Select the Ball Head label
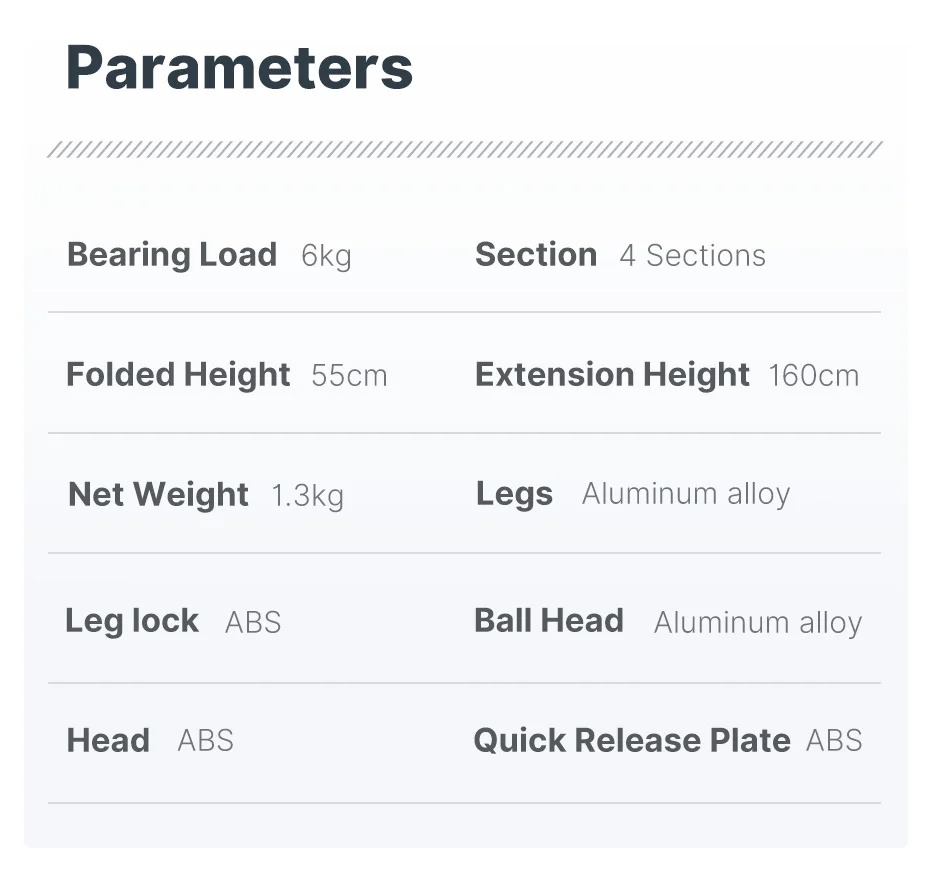This screenshot has height=869, width=930. [x=549, y=621]
